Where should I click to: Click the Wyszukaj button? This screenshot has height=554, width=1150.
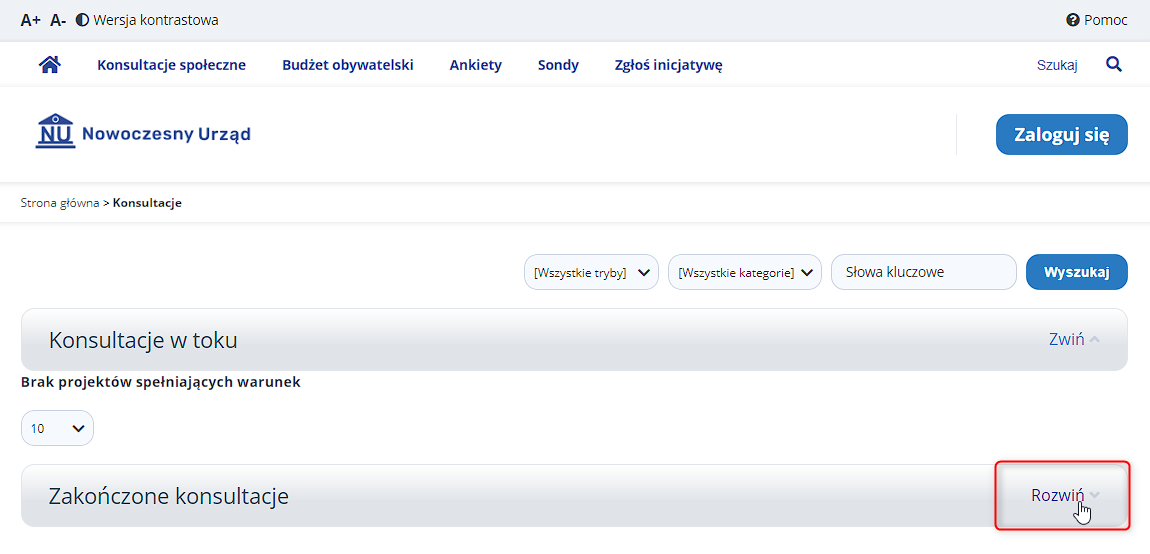coord(1076,272)
